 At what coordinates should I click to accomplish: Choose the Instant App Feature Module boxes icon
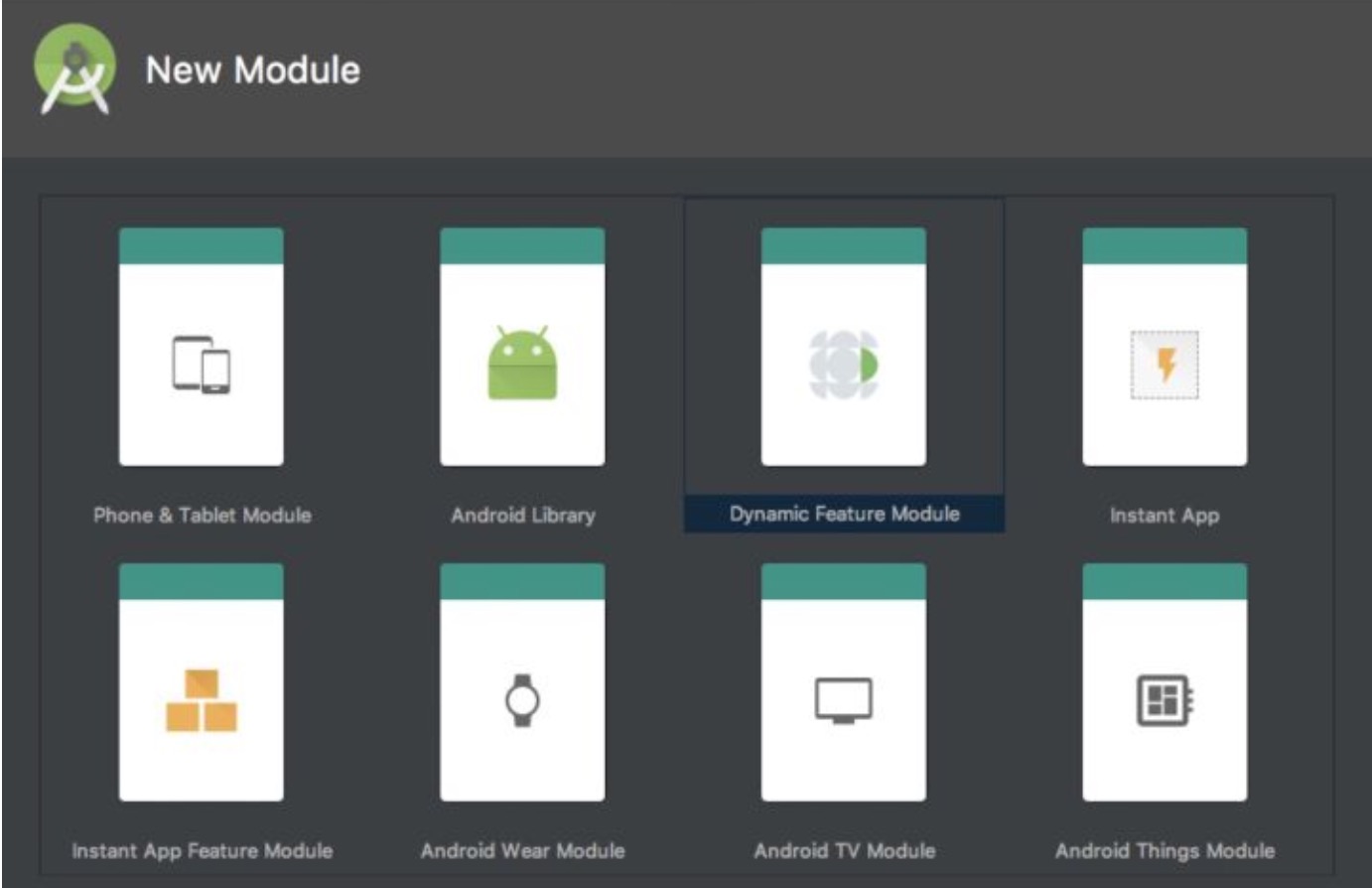[x=202, y=700]
